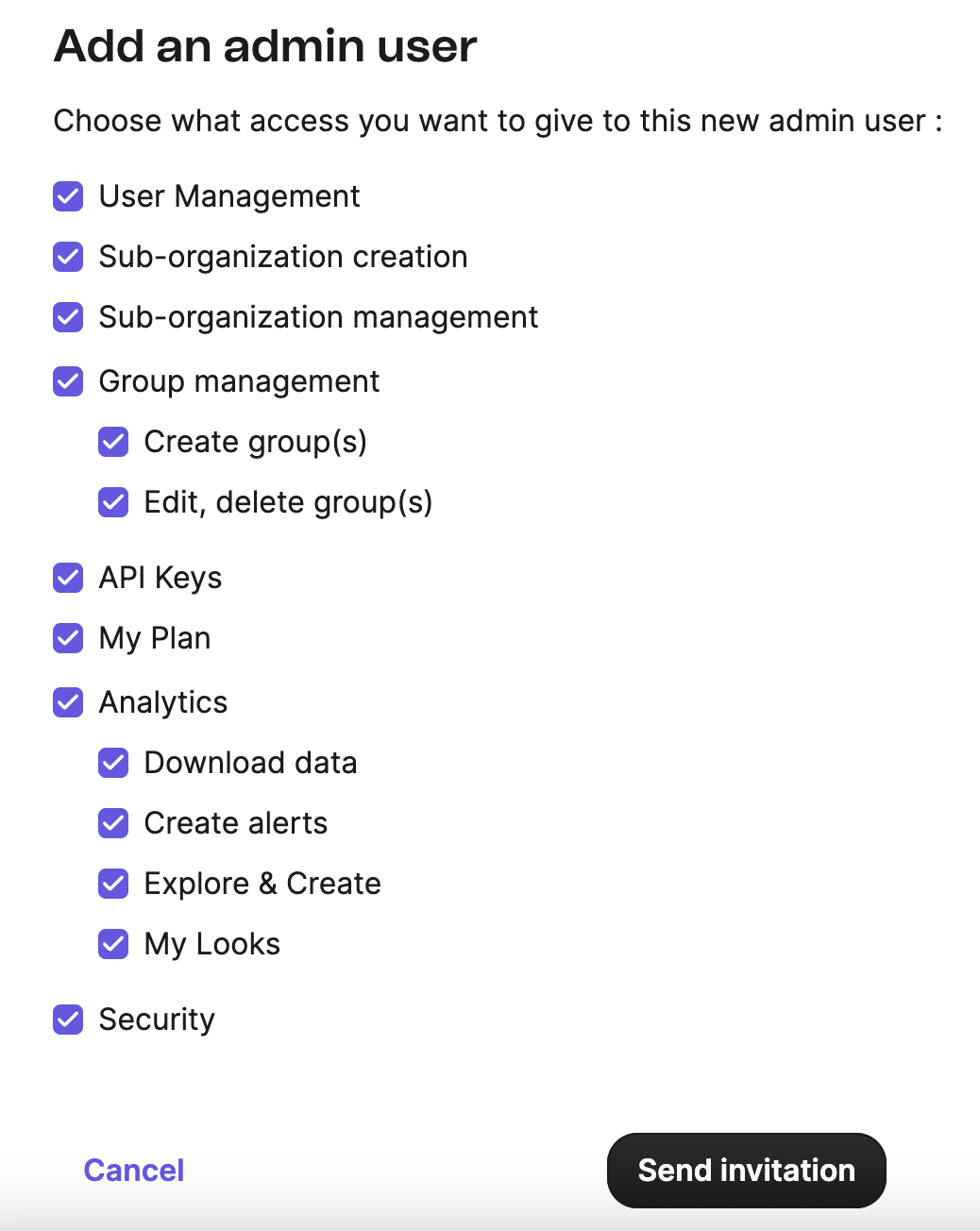Toggle the Analytics permission checkbox
Image resolution: width=980 pixels, height=1231 pixels.
(68, 702)
